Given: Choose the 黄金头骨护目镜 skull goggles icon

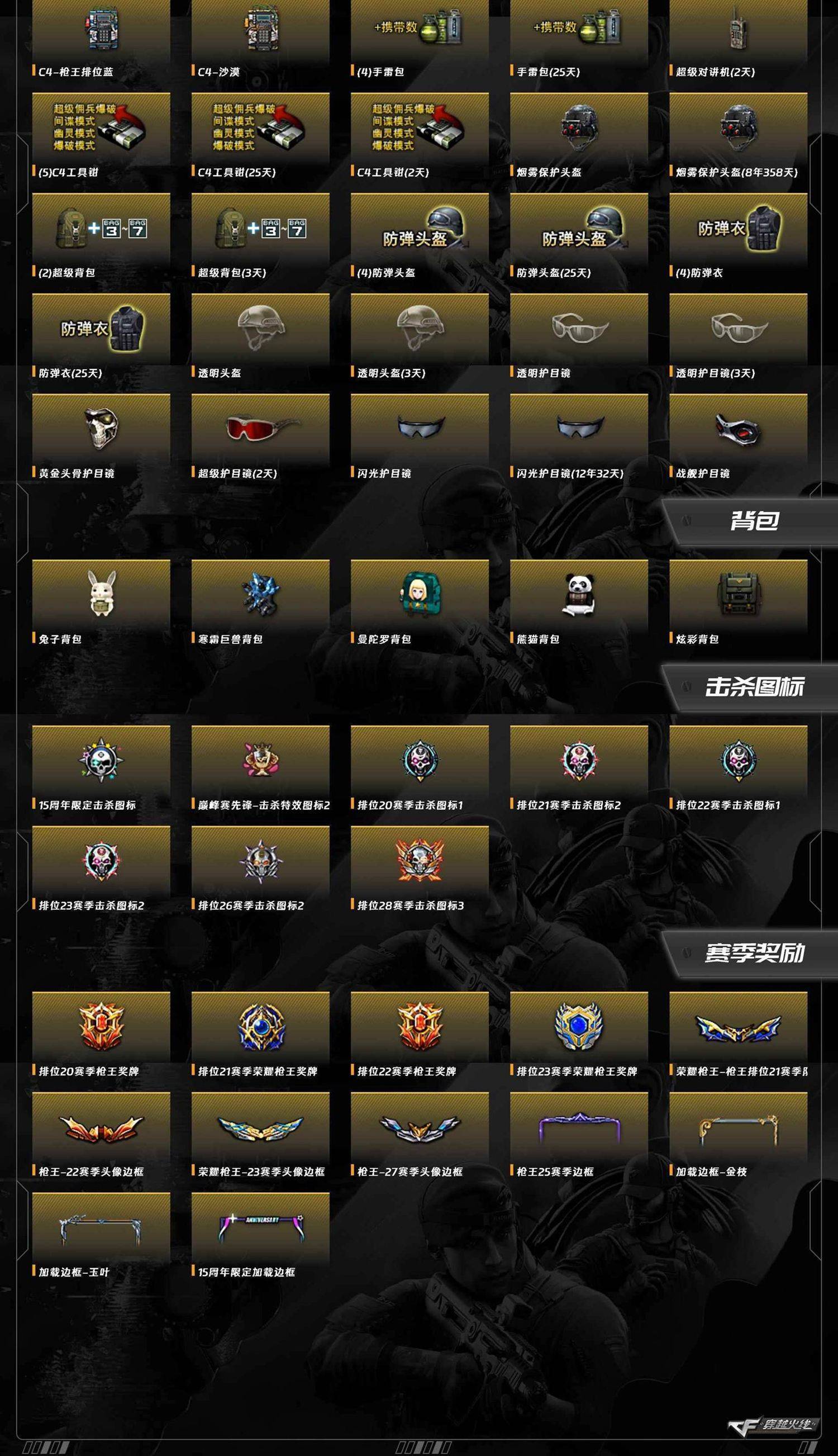Looking at the screenshot, I should (101, 428).
